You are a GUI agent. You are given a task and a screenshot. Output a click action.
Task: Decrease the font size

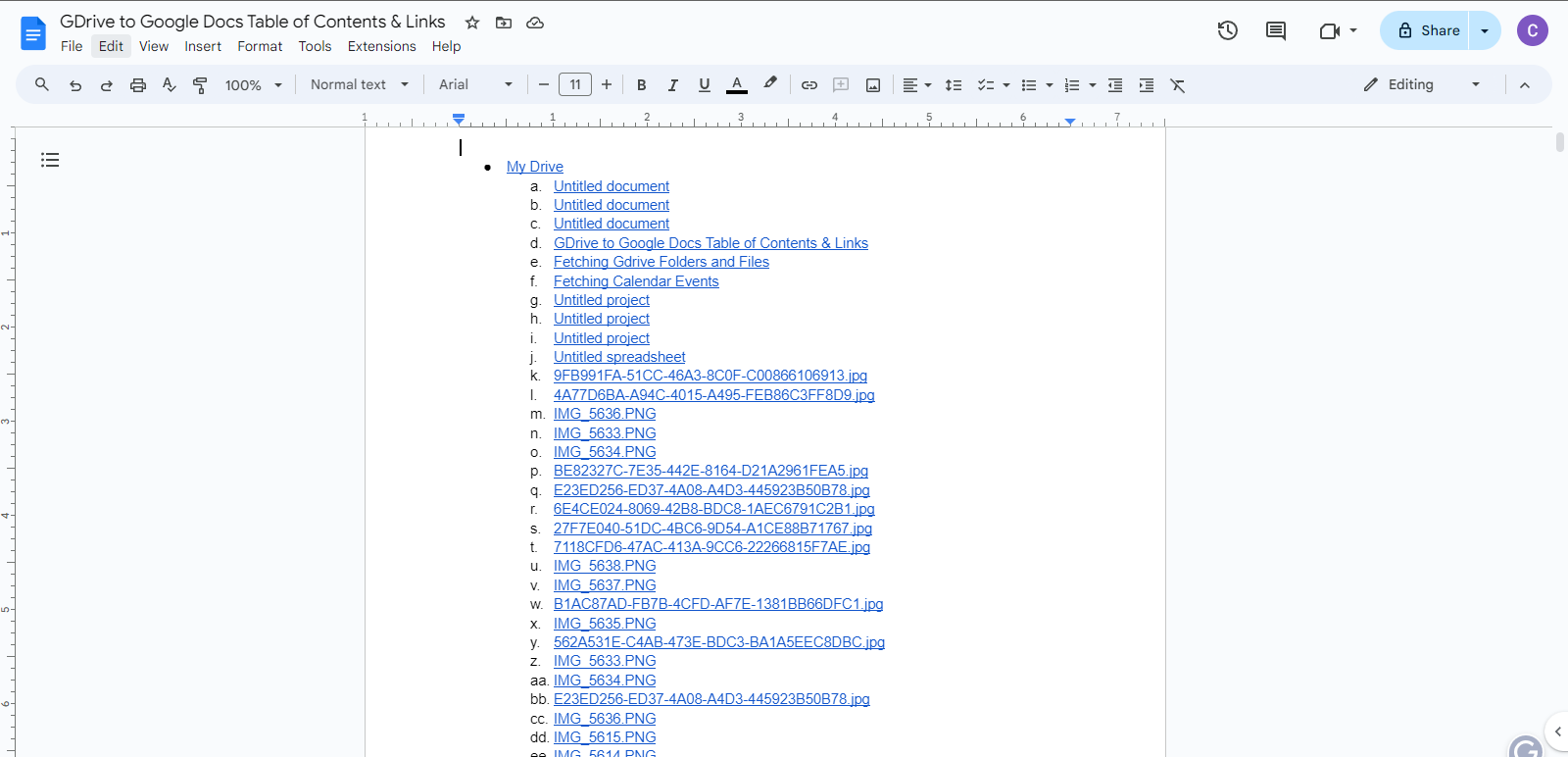[544, 85]
